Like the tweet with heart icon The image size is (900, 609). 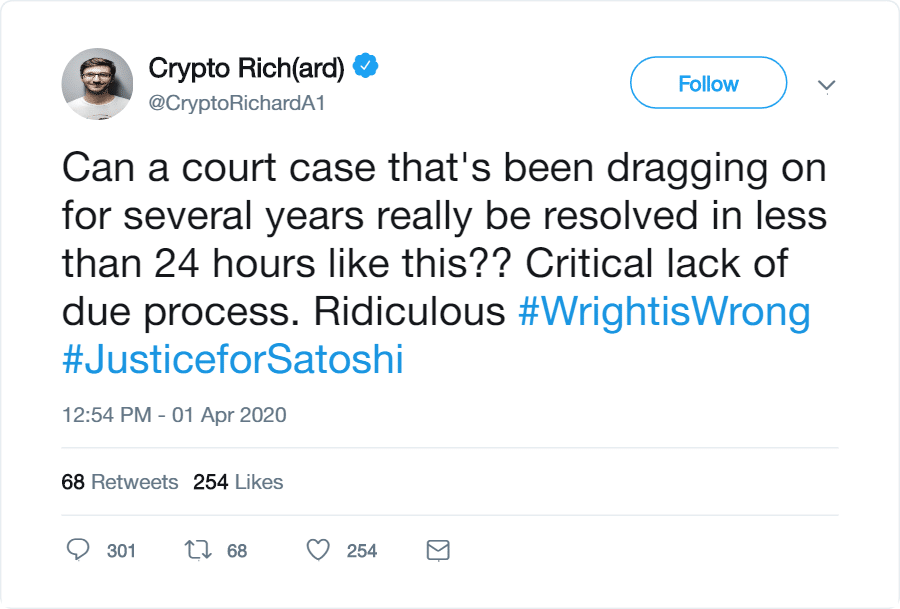pos(318,550)
